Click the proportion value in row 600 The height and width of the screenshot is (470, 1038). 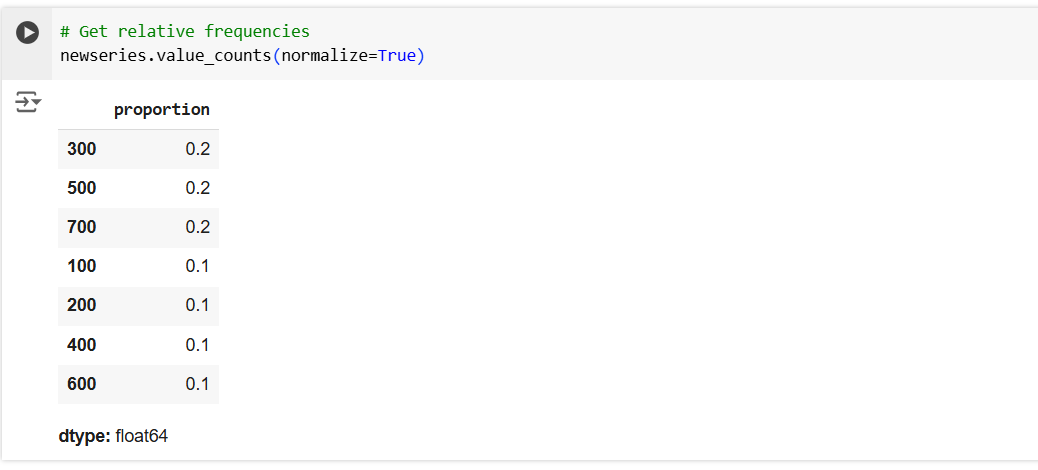click(198, 384)
